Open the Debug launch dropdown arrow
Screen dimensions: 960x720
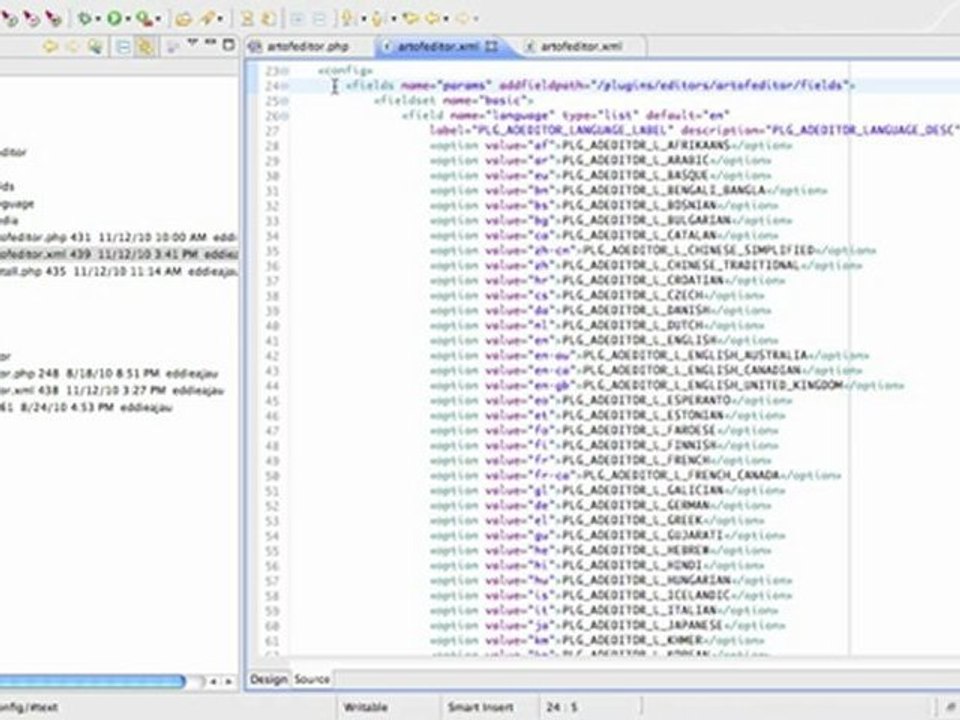[x=98, y=20]
